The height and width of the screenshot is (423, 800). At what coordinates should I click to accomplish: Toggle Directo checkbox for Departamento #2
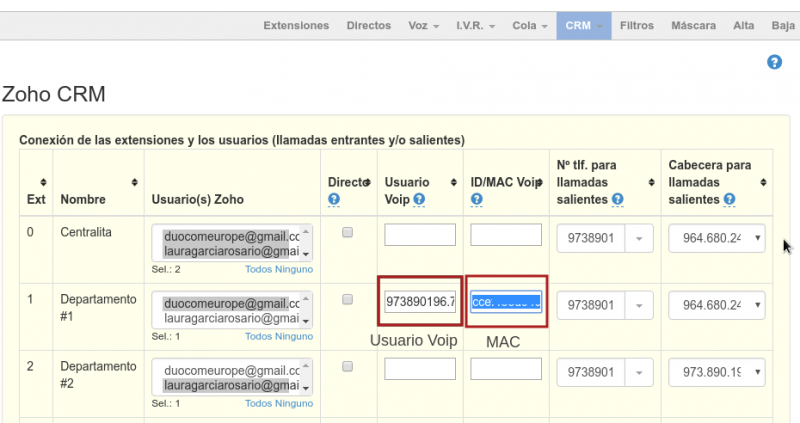coord(348,367)
